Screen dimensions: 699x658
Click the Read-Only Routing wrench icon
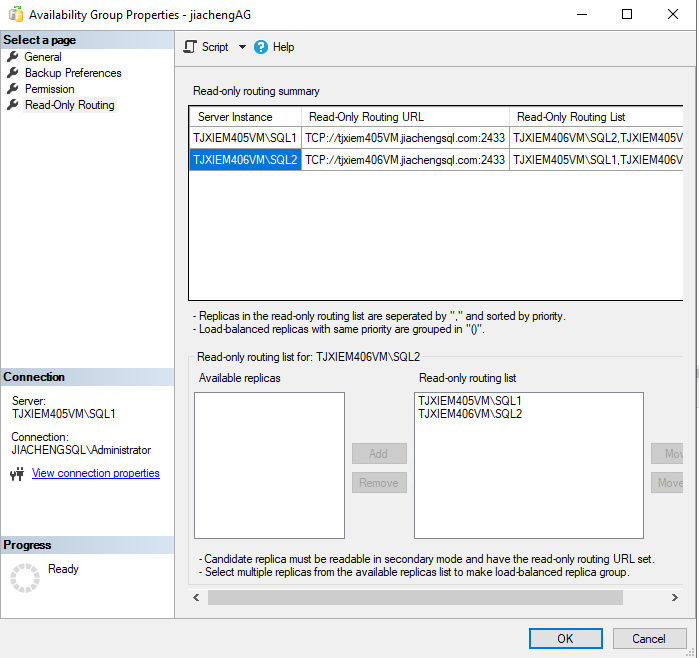13,105
